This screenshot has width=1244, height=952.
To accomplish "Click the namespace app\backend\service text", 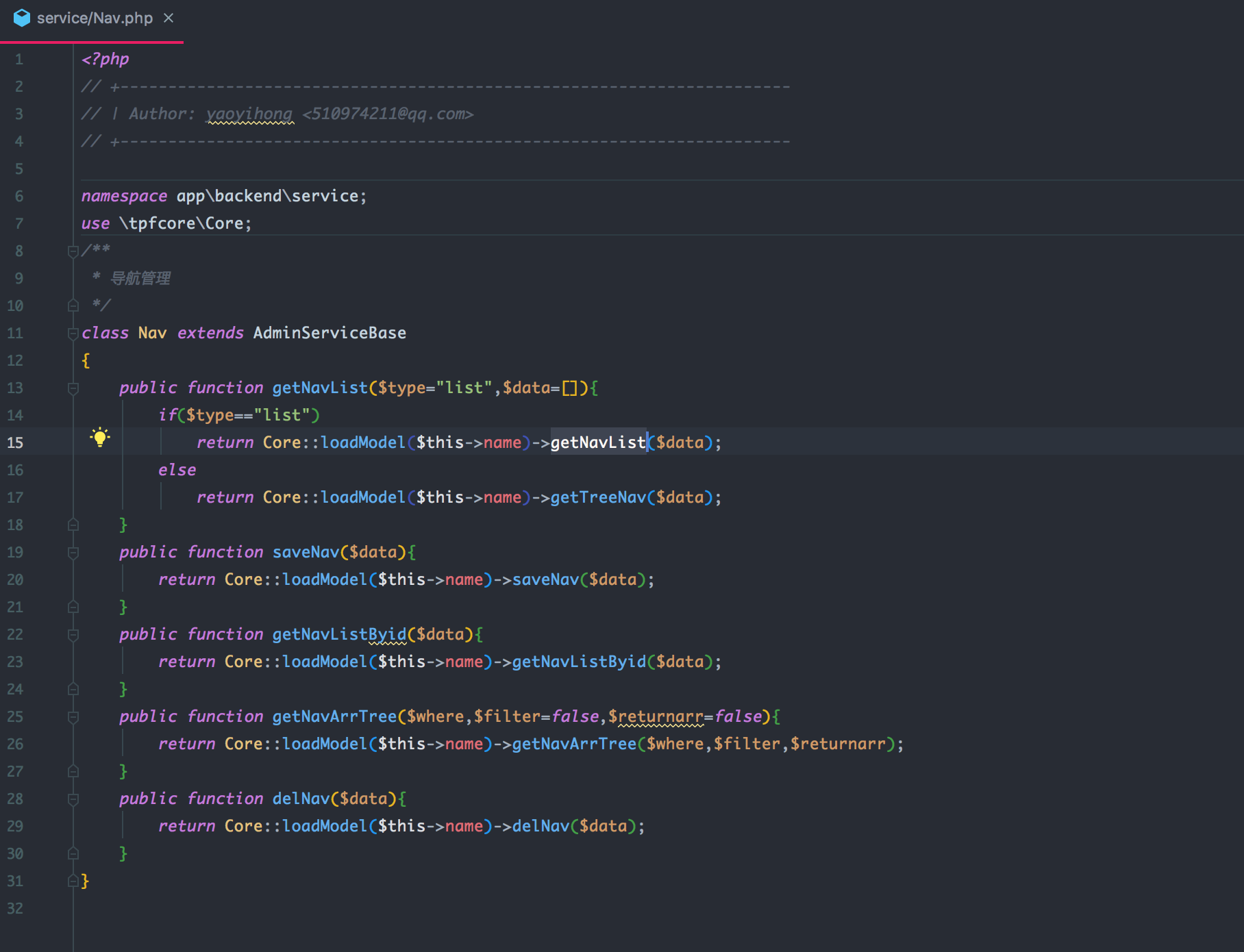I will [224, 197].
